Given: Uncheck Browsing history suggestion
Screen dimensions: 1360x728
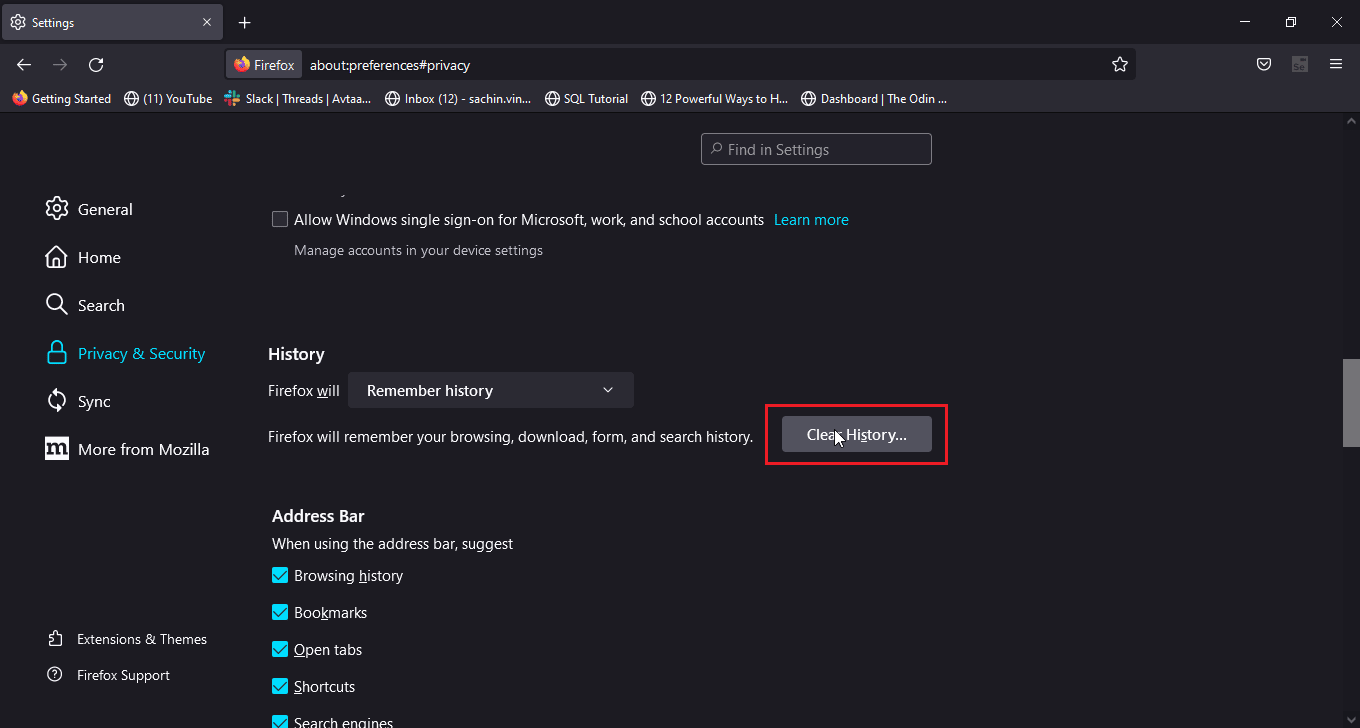Looking at the screenshot, I should point(280,576).
